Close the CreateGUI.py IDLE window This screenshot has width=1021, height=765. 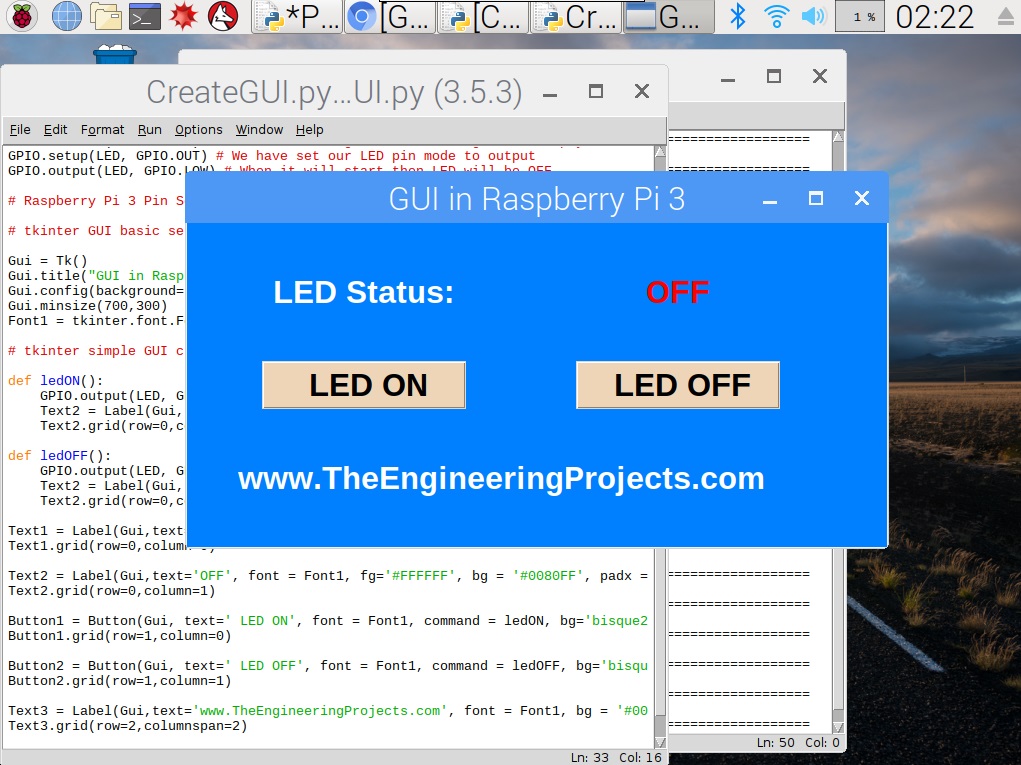(x=642, y=92)
